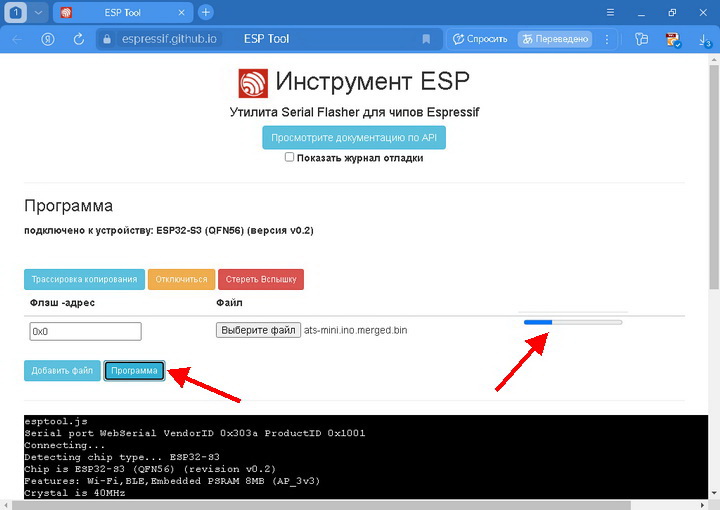Click the Espressif logo on the page
720x510 pixels.
[x=253, y=83]
